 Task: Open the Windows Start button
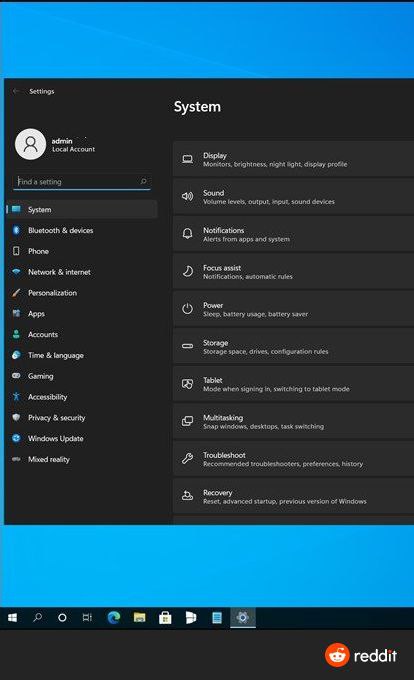tap(12, 617)
